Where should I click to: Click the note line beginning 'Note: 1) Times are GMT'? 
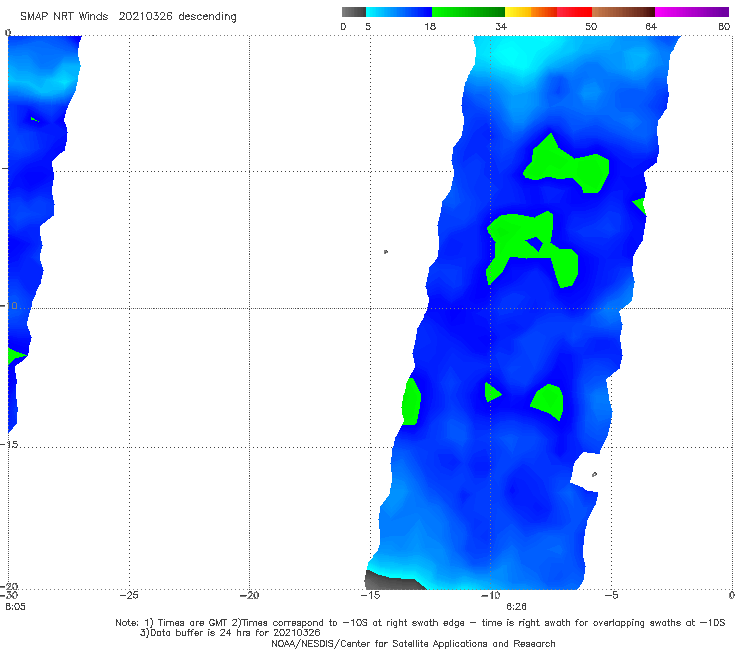pyautogui.click(x=420, y=623)
